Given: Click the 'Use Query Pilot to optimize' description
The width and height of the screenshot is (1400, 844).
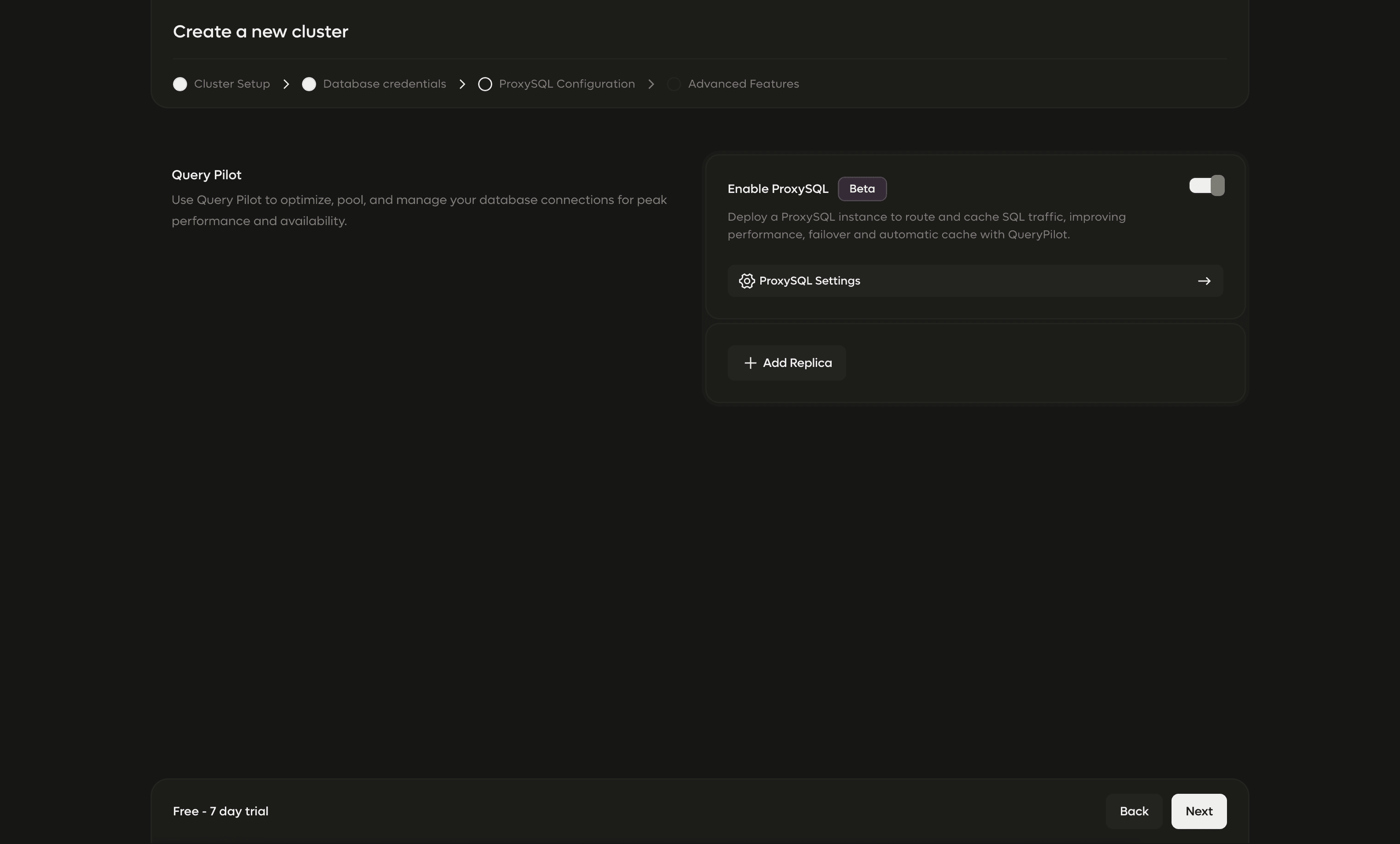Looking at the screenshot, I should point(419,210).
